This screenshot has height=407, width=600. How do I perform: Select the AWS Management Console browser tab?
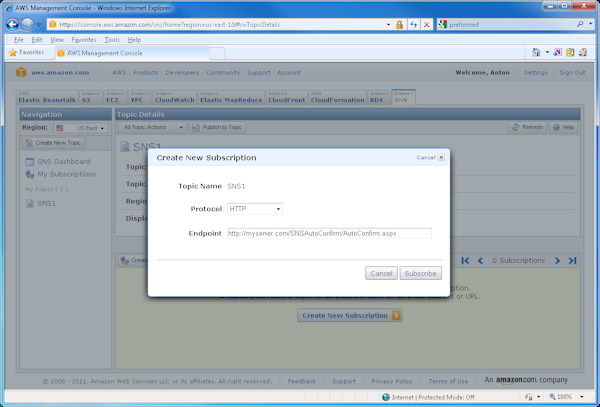pos(132,53)
